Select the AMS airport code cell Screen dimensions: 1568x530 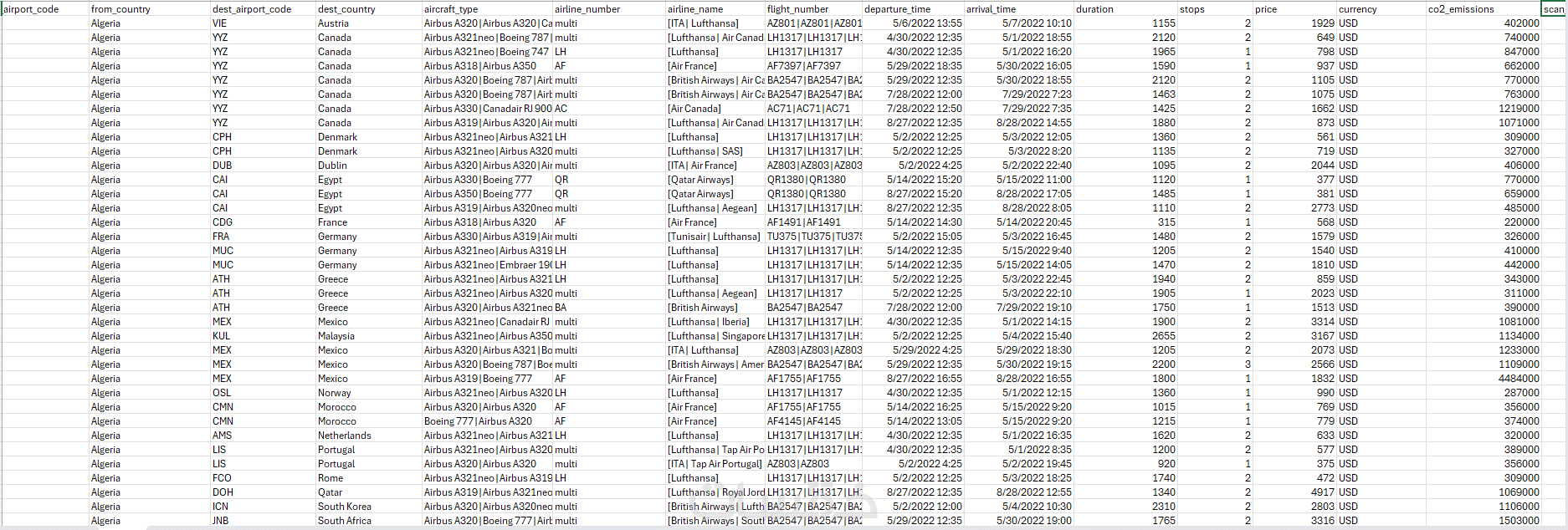point(263,436)
